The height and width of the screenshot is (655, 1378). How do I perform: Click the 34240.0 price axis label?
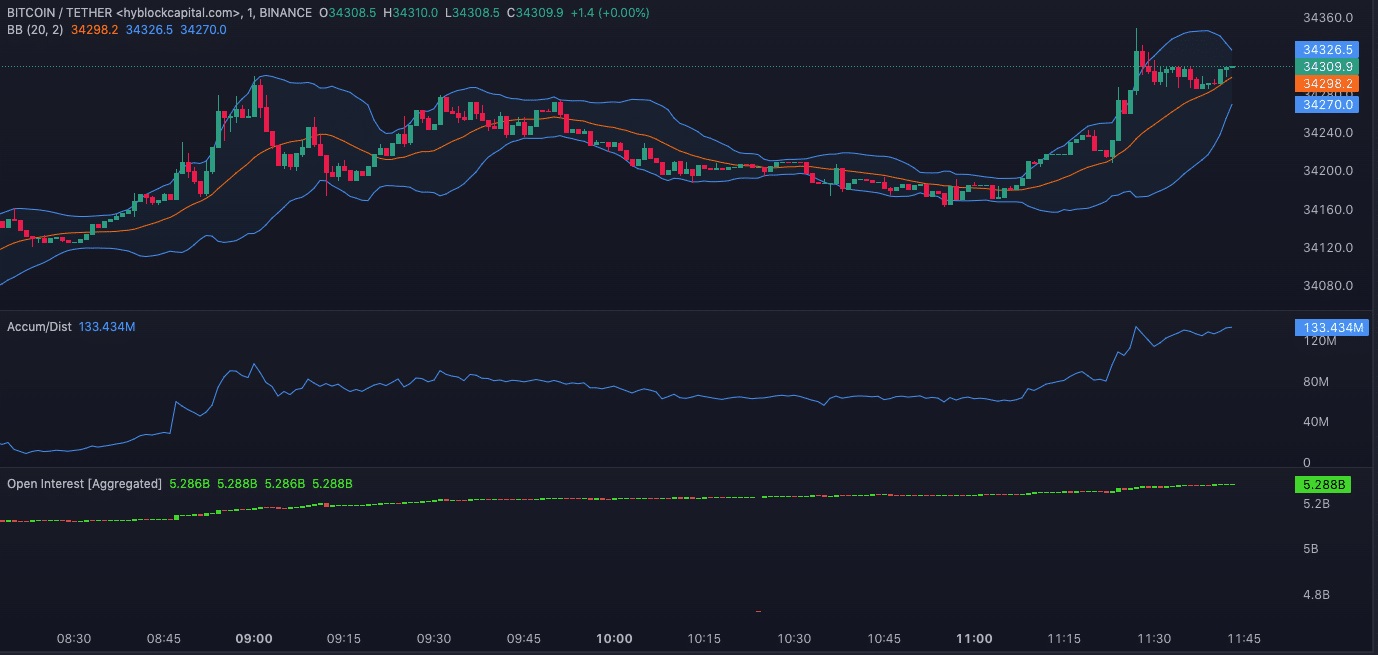pyautogui.click(x=1329, y=133)
